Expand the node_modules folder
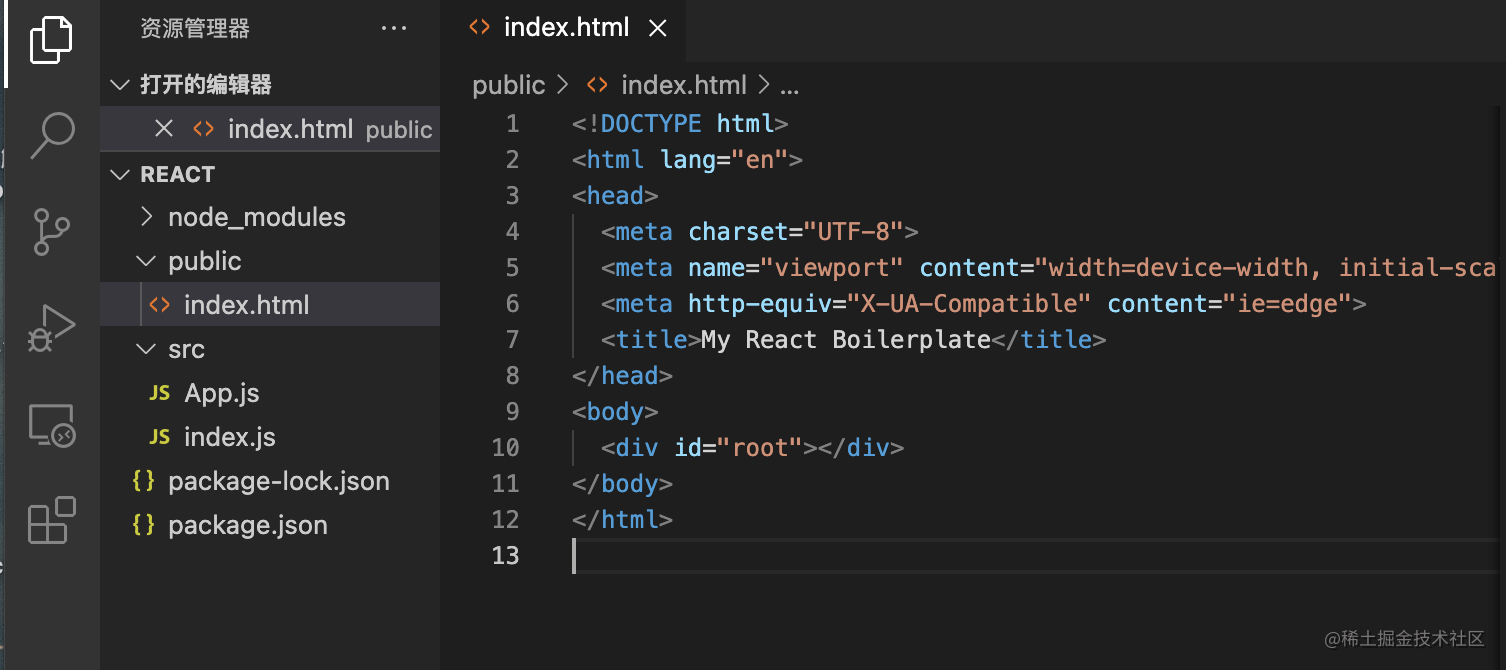This screenshot has height=670, width=1506. tap(256, 217)
